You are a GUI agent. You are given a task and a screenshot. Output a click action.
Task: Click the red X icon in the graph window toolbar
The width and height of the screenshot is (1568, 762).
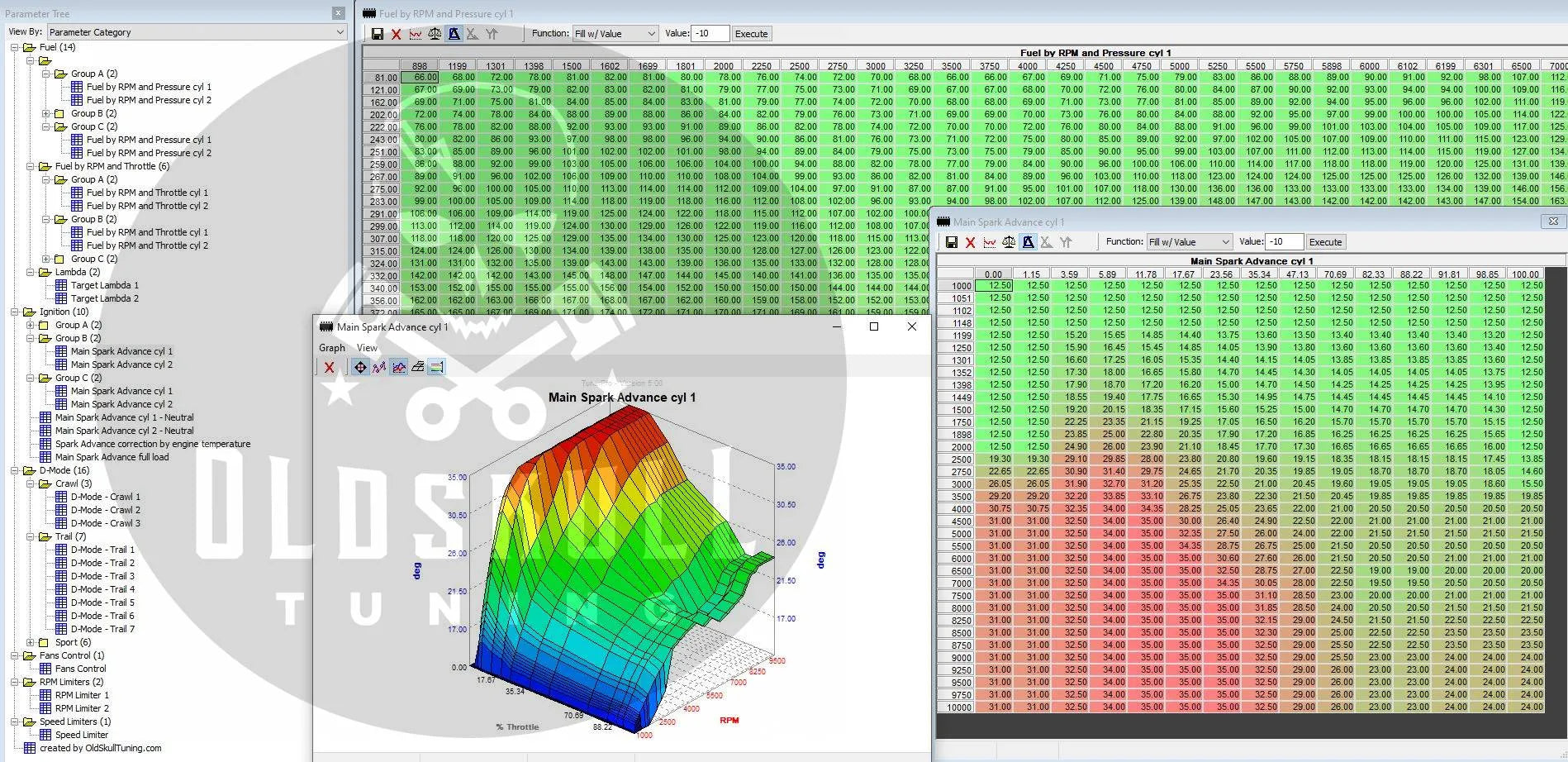(x=330, y=367)
